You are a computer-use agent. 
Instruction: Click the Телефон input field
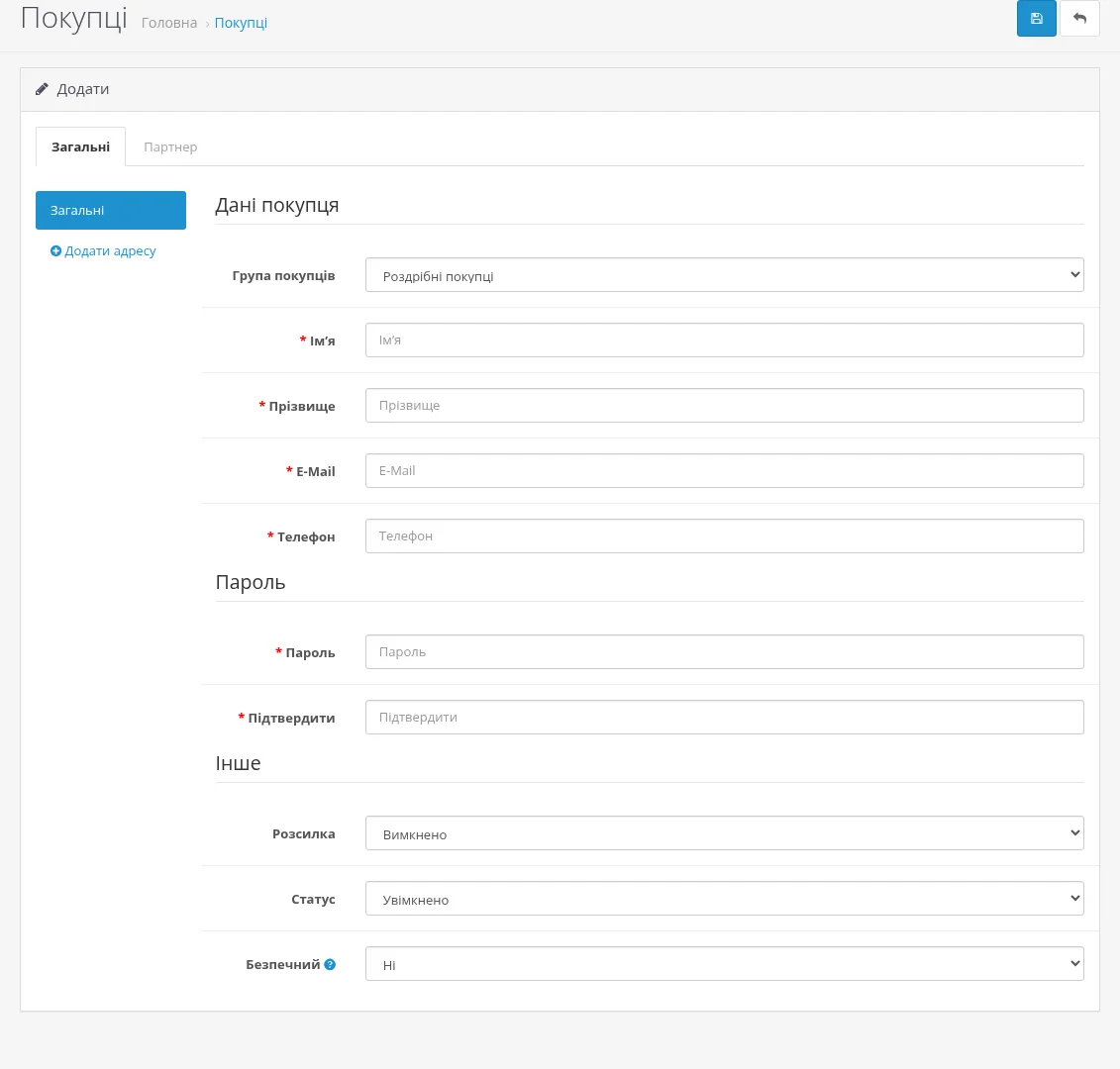point(724,536)
